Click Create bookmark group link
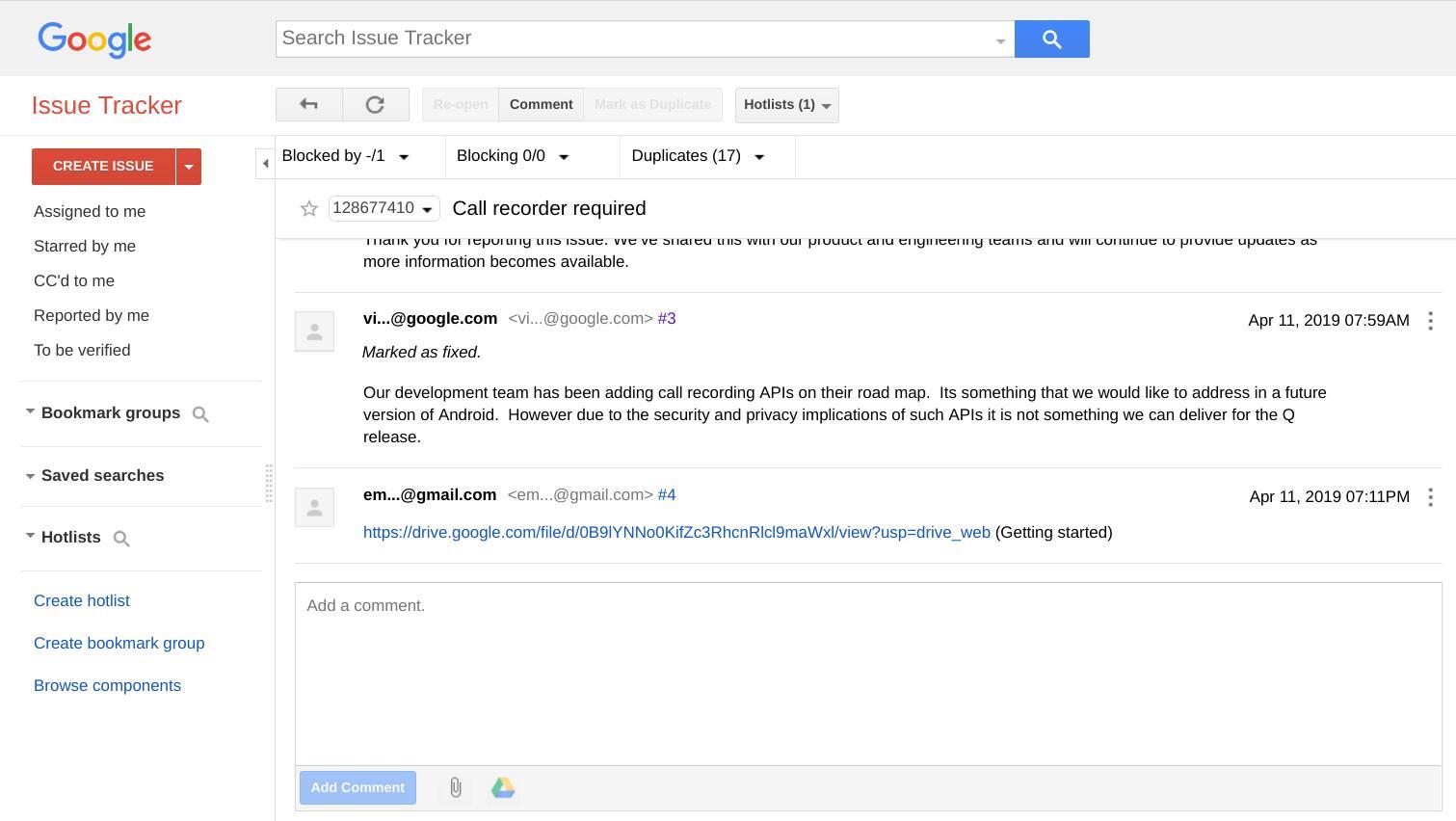This screenshot has height=821, width=1456. pyautogui.click(x=119, y=643)
